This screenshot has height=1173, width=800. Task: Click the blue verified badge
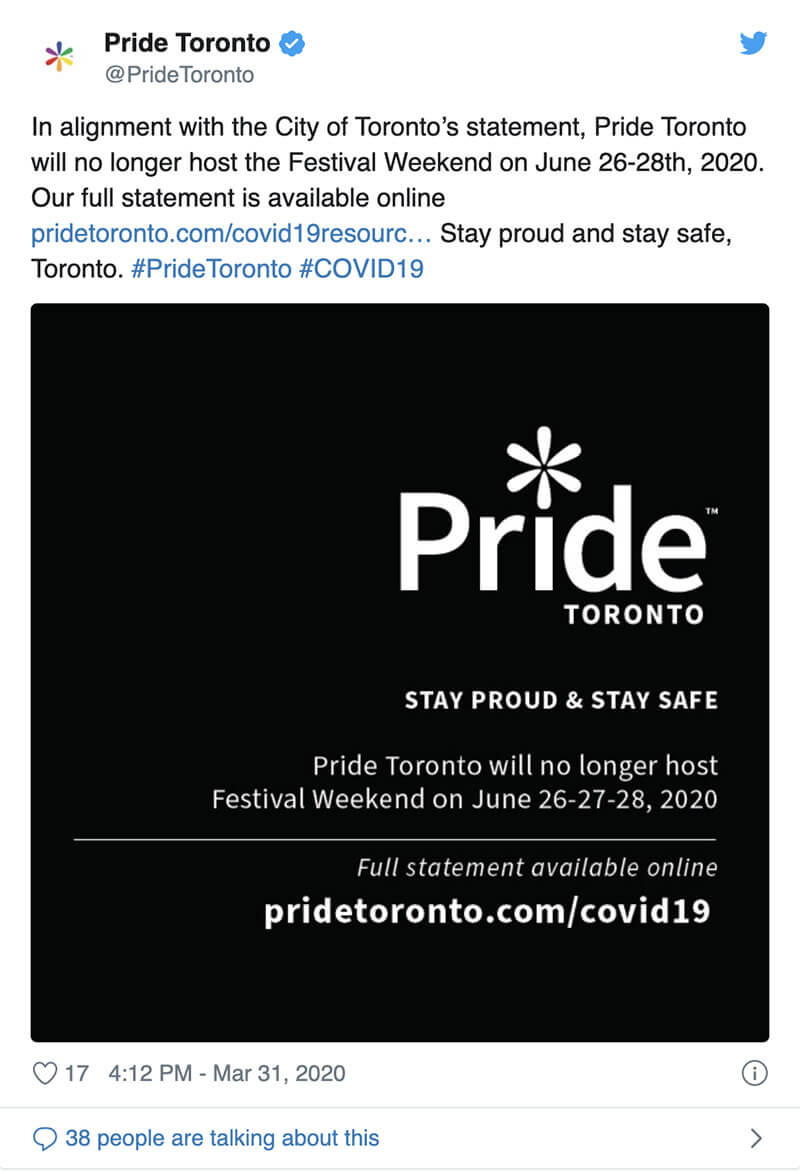click(x=291, y=44)
